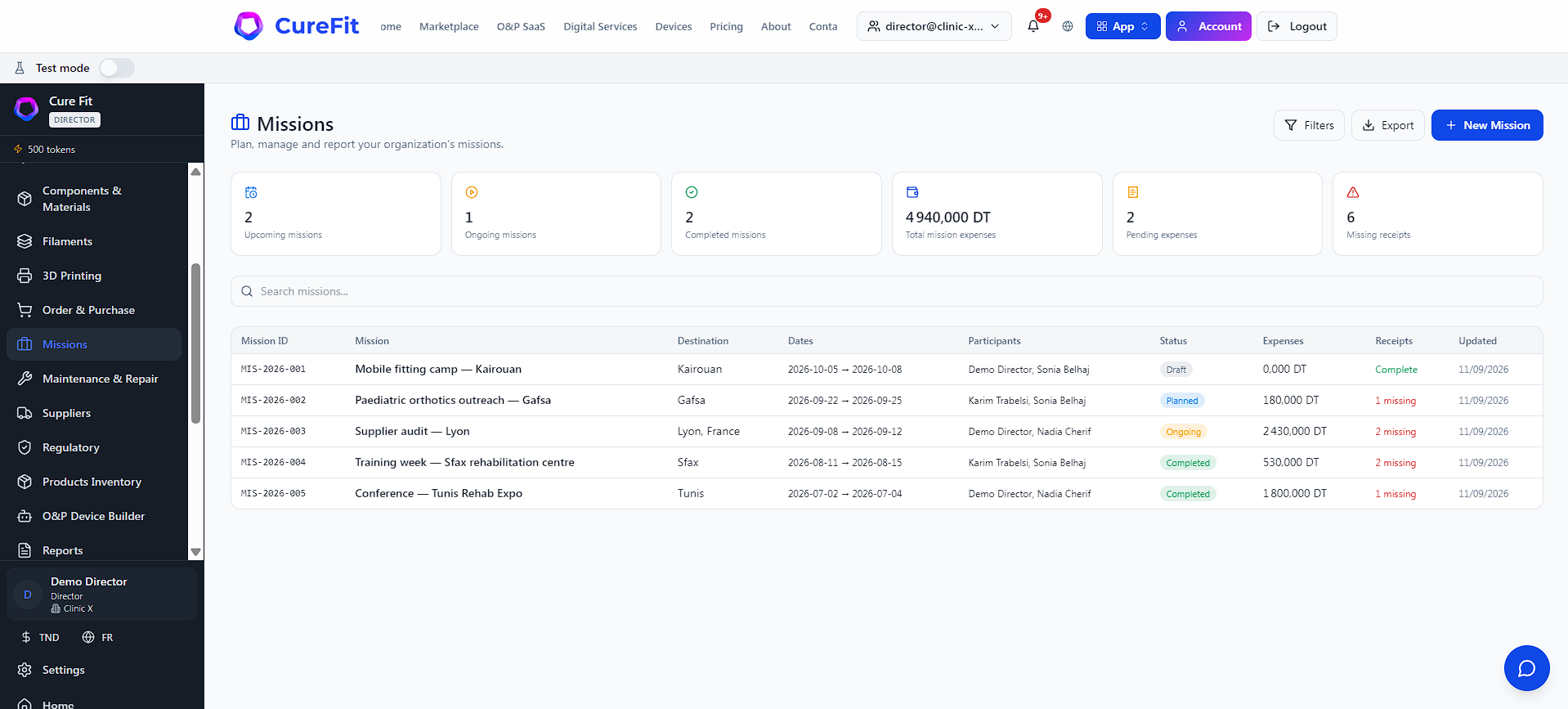Screen dimensions: 1568x709
Task: Click the Maintenance & Repair wrench icon
Action: (25, 379)
